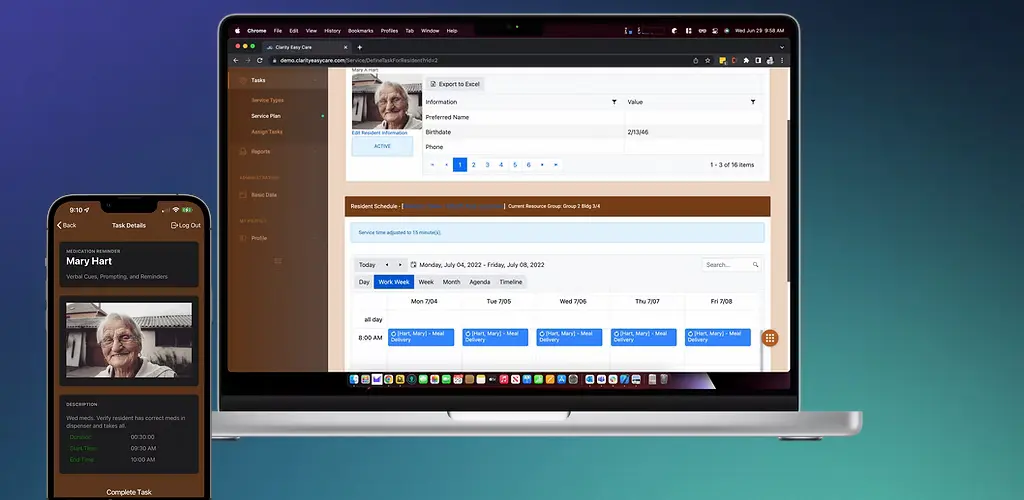Open the Bookmarks menu

tap(360, 31)
